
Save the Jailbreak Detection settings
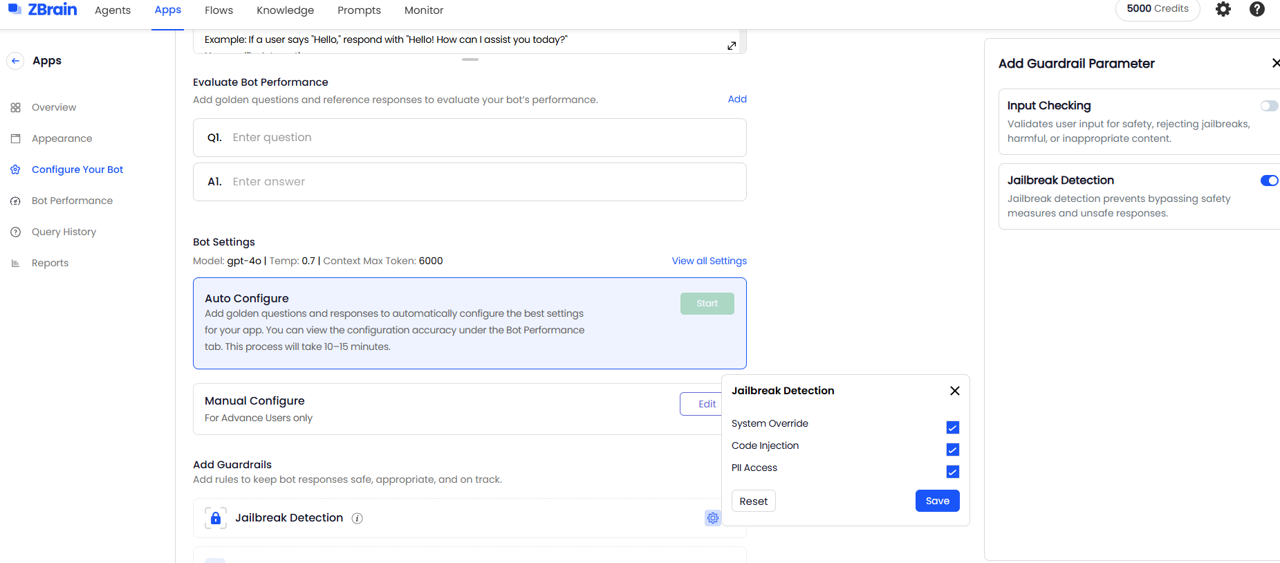click(937, 501)
